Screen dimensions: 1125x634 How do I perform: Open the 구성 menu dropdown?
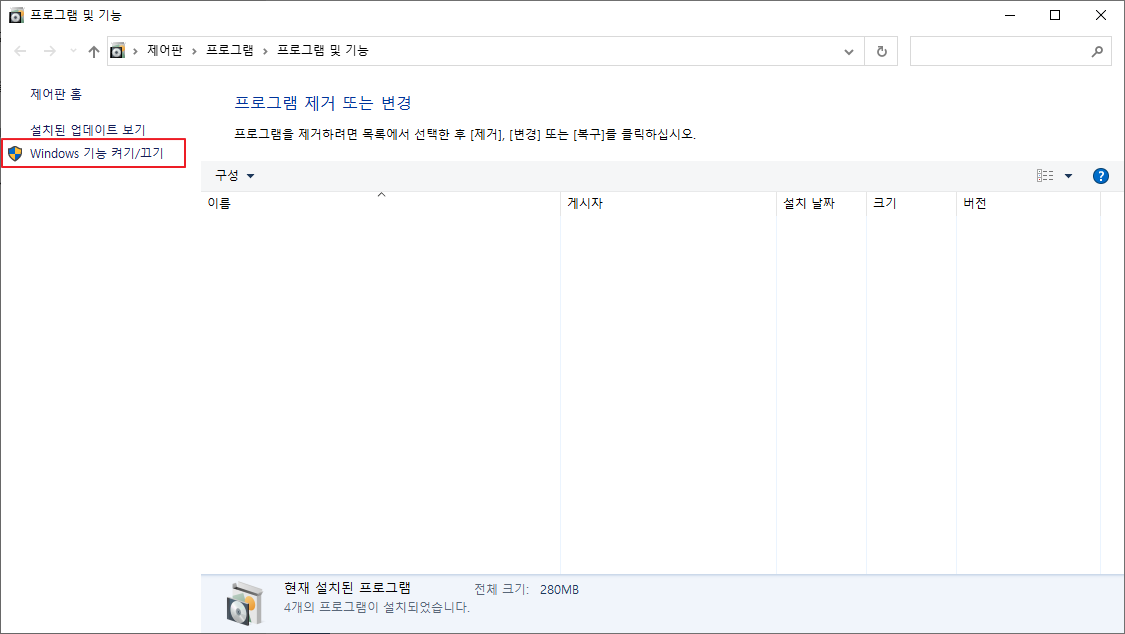tap(235, 176)
